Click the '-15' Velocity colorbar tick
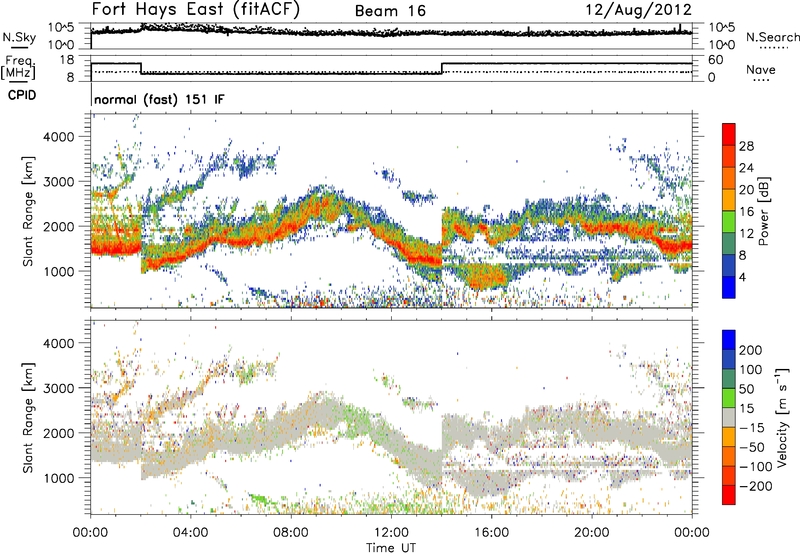 (x=752, y=427)
